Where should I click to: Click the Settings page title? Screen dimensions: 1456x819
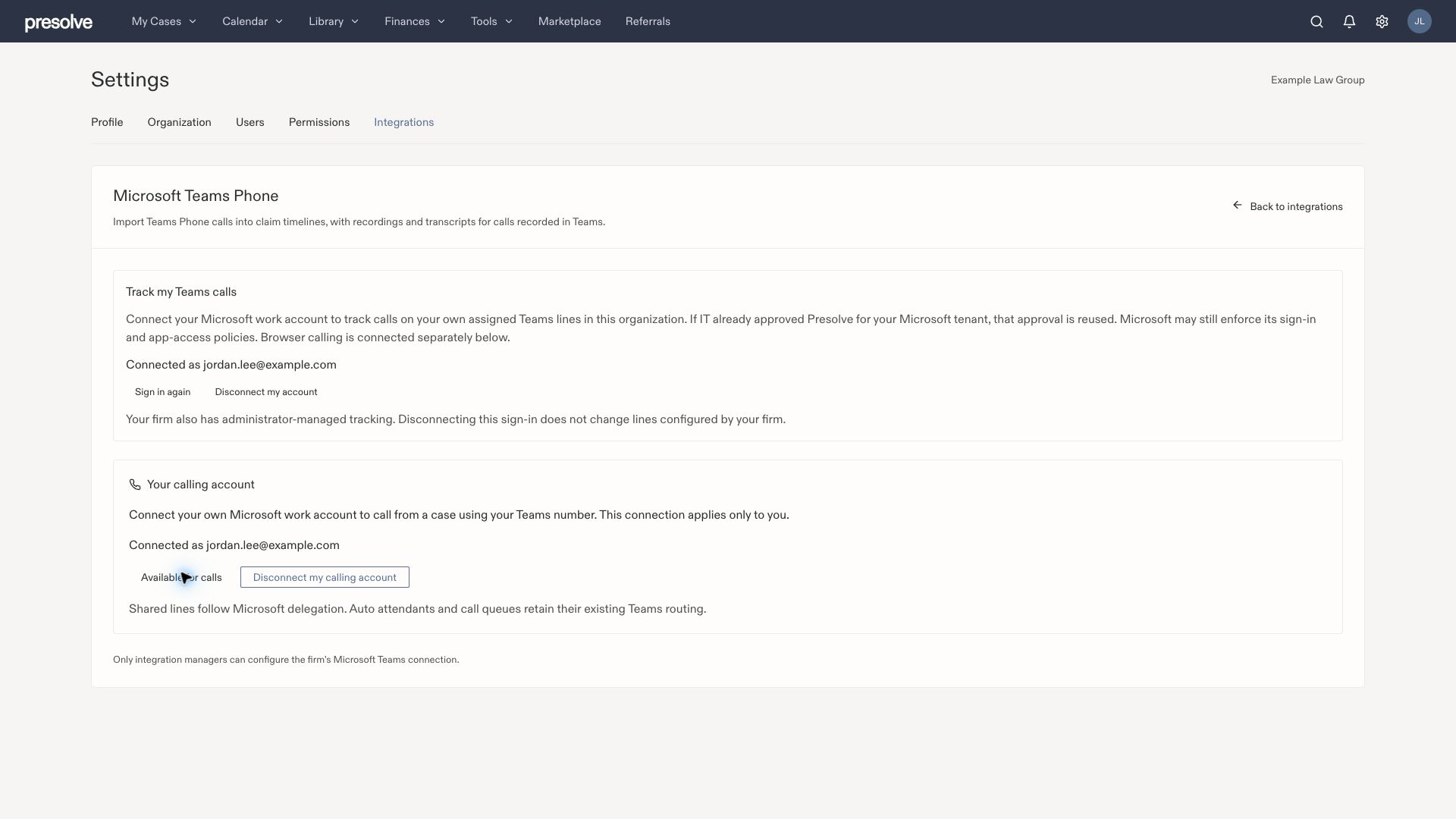(130, 80)
